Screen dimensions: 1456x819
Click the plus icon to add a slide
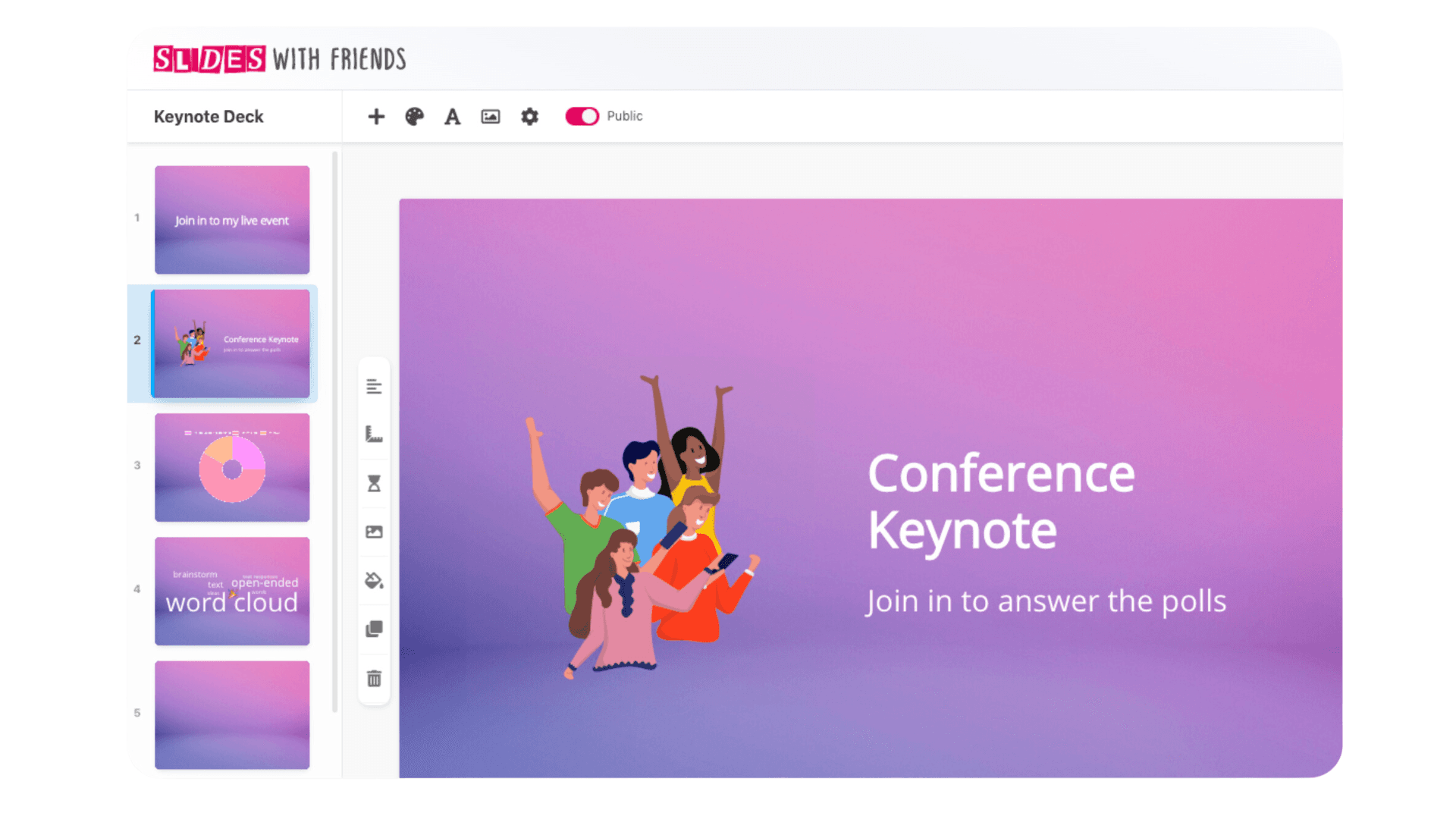[x=376, y=116]
